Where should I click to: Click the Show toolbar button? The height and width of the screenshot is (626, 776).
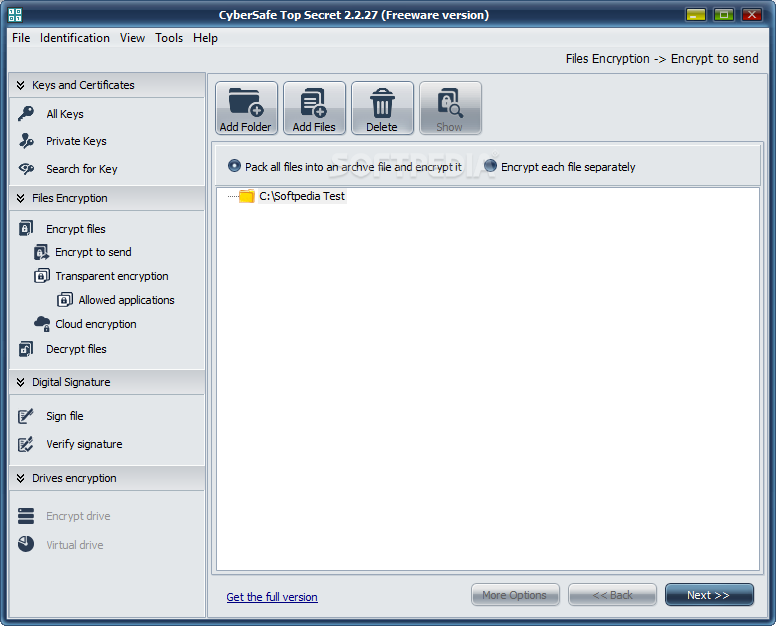[450, 108]
